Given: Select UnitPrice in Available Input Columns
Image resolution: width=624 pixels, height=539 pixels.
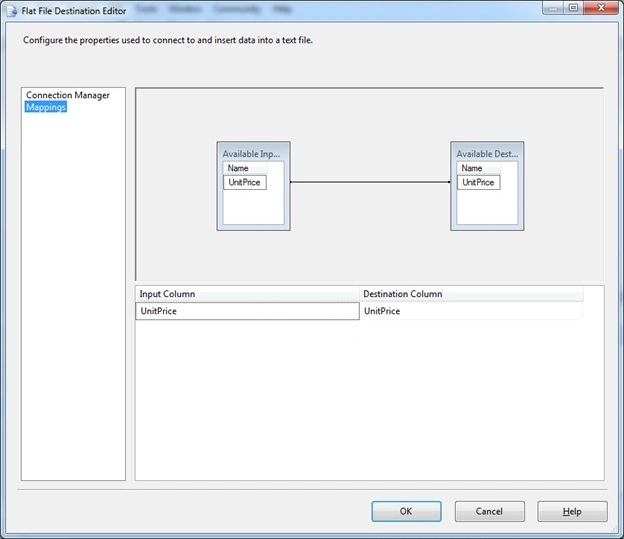Looking at the screenshot, I should tap(245, 182).
